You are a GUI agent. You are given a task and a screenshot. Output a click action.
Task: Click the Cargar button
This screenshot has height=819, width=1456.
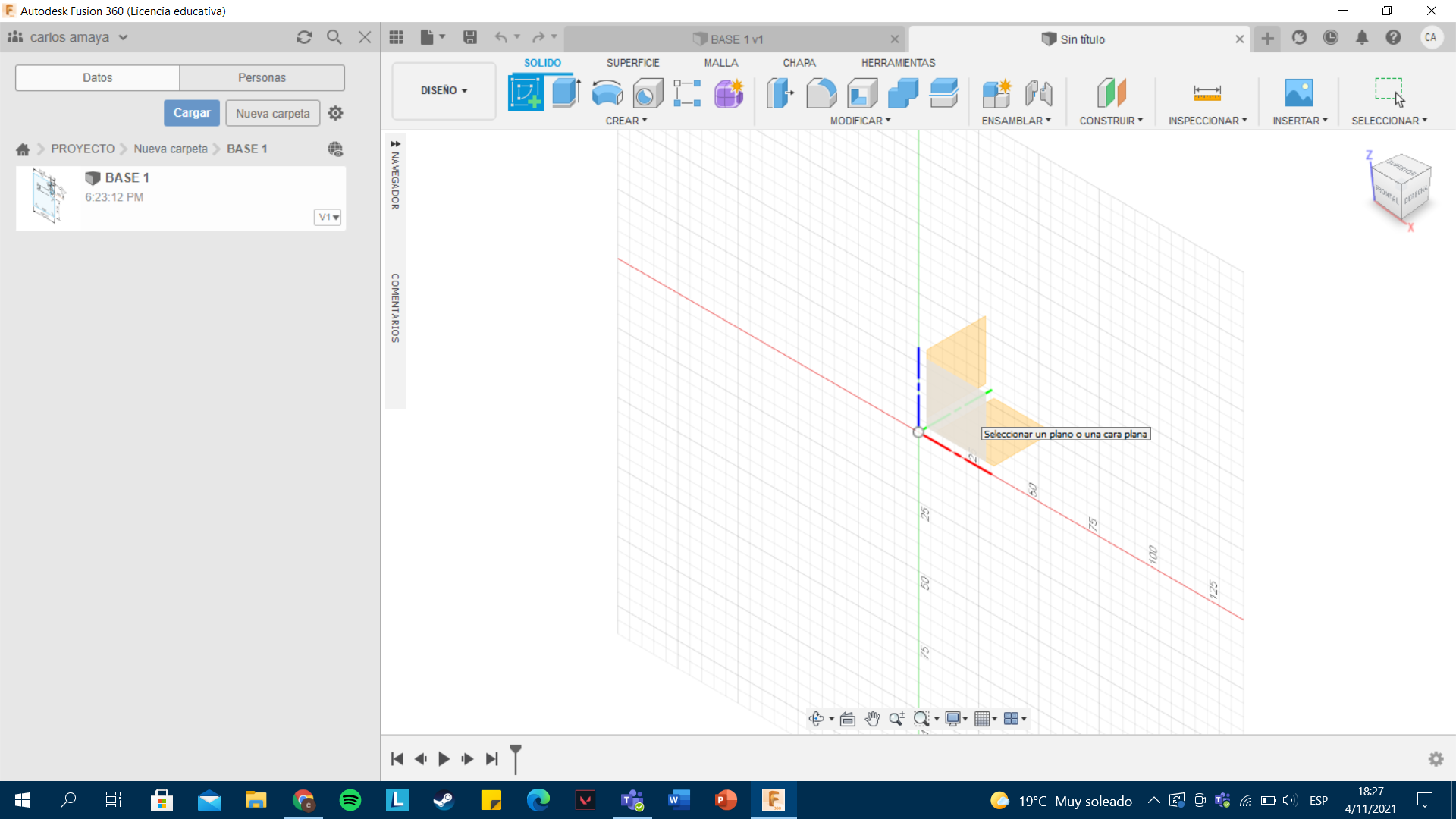(x=192, y=113)
